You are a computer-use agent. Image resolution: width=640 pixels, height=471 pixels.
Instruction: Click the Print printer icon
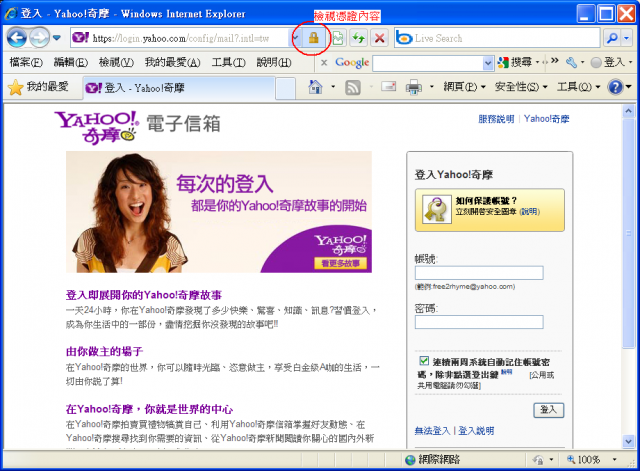[x=413, y=87]
